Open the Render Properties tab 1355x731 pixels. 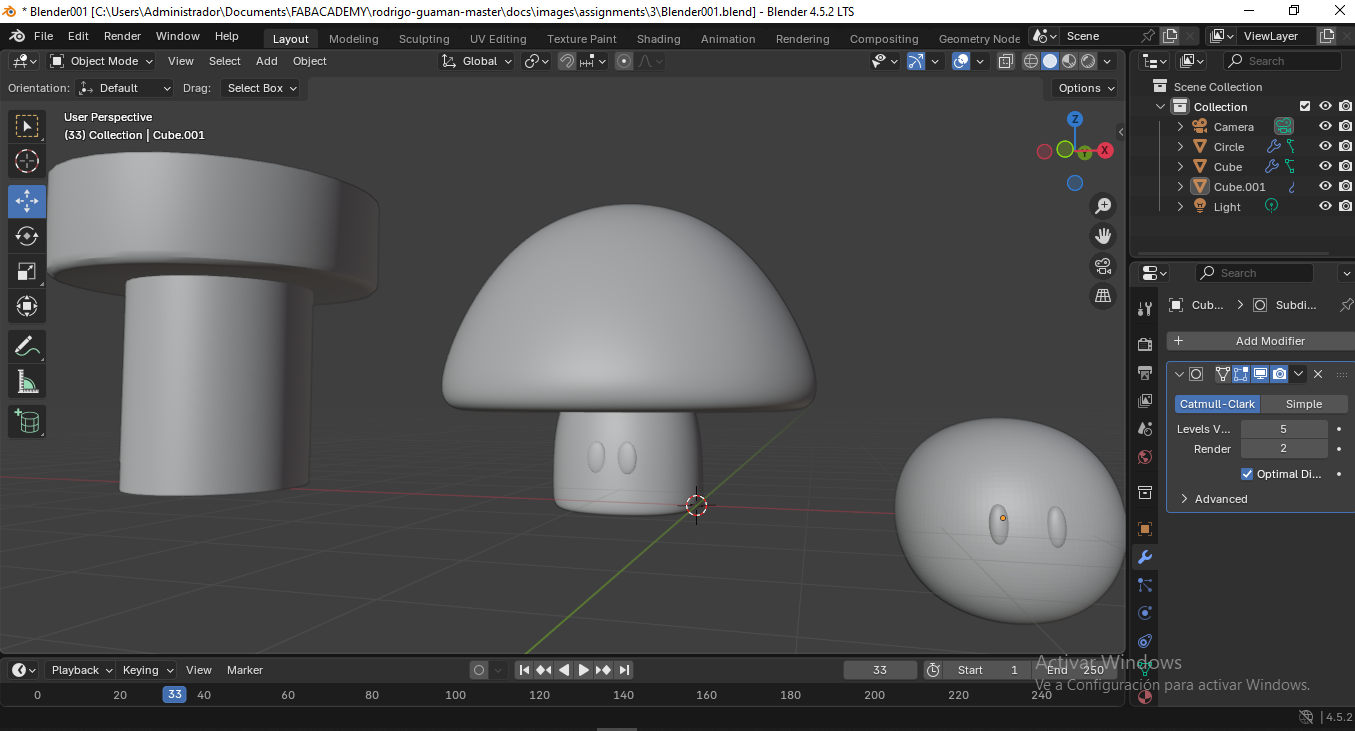(1144, 344)
